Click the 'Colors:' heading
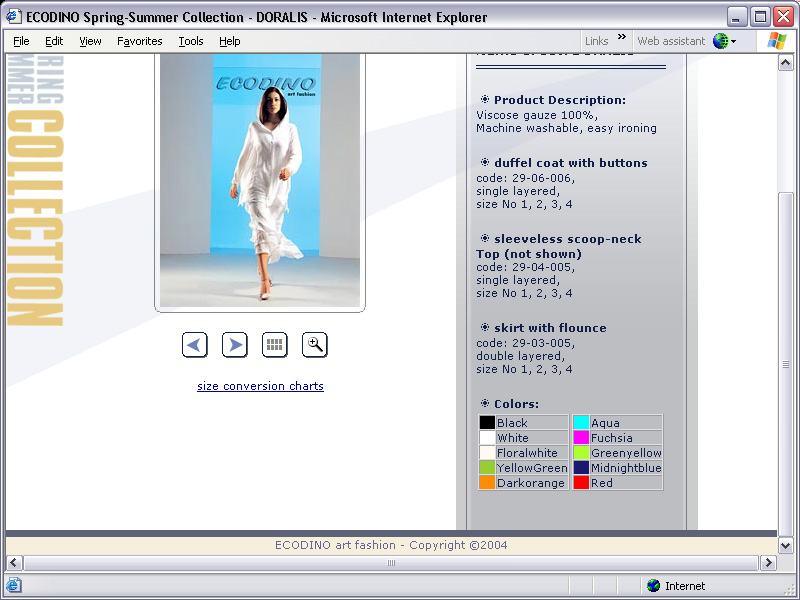Screen dimensions: 800x600 [x=516, y=404]
